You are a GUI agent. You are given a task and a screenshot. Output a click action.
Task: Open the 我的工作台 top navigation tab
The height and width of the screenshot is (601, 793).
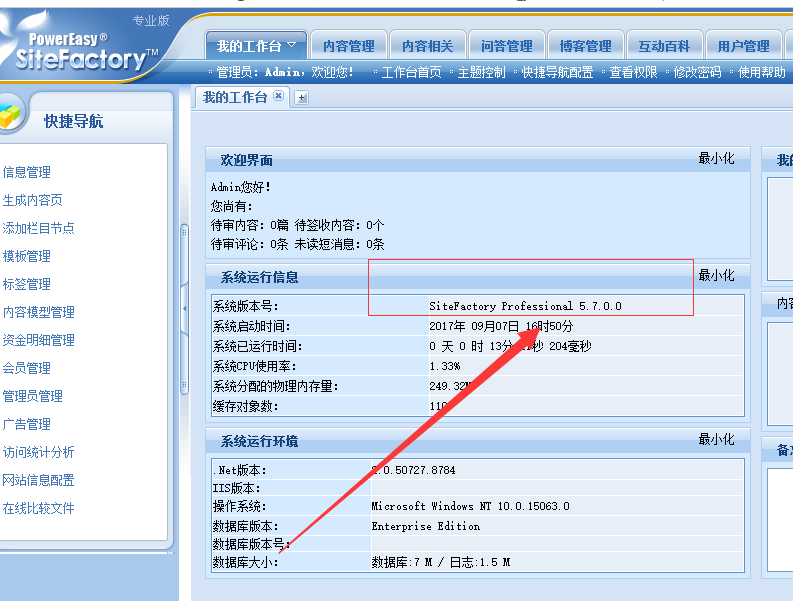point(256,46)
